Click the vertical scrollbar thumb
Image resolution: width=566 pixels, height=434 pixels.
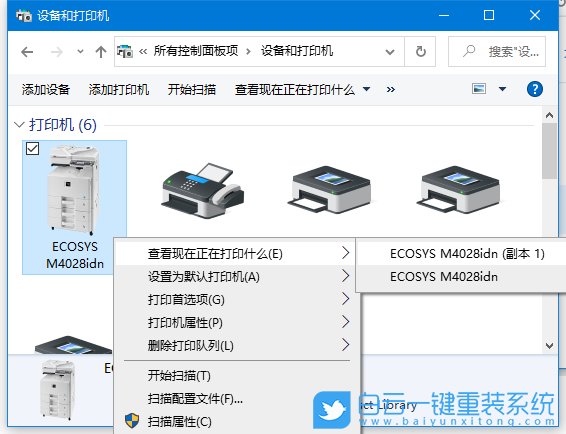coord(549,151)
